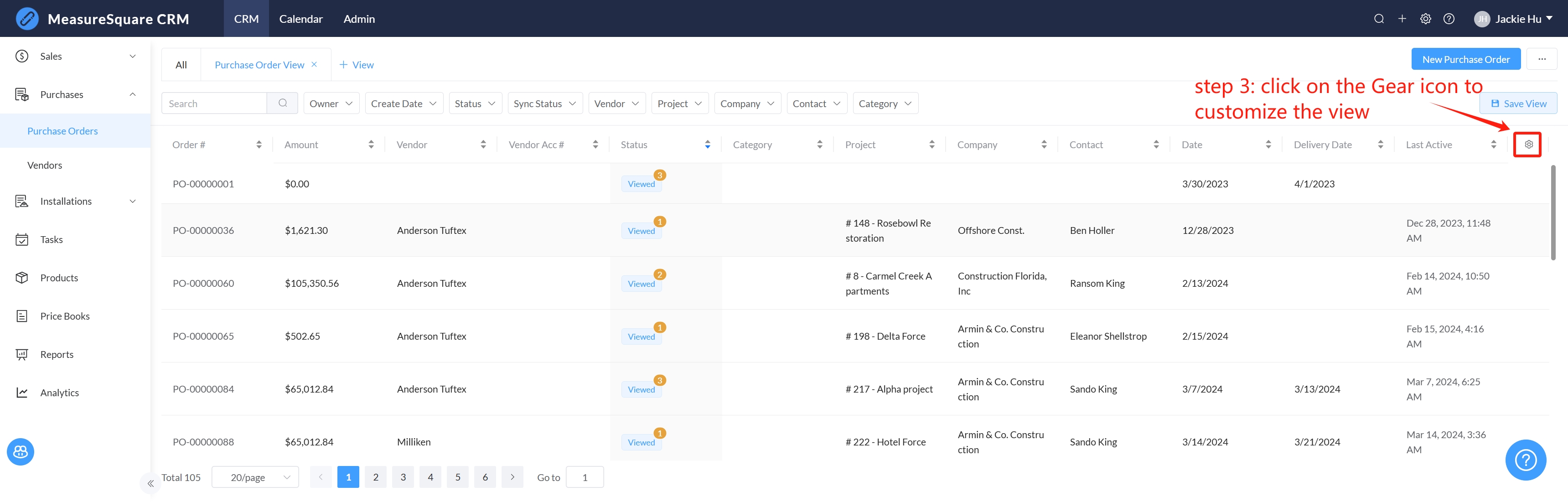
Task: Click the search button beside Search field
Action: pos(282,104)
